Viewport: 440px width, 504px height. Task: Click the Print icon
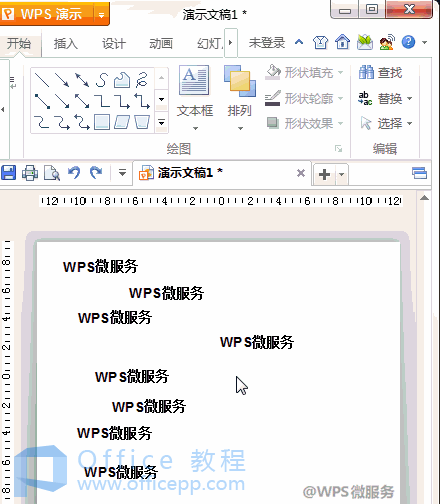30,173
